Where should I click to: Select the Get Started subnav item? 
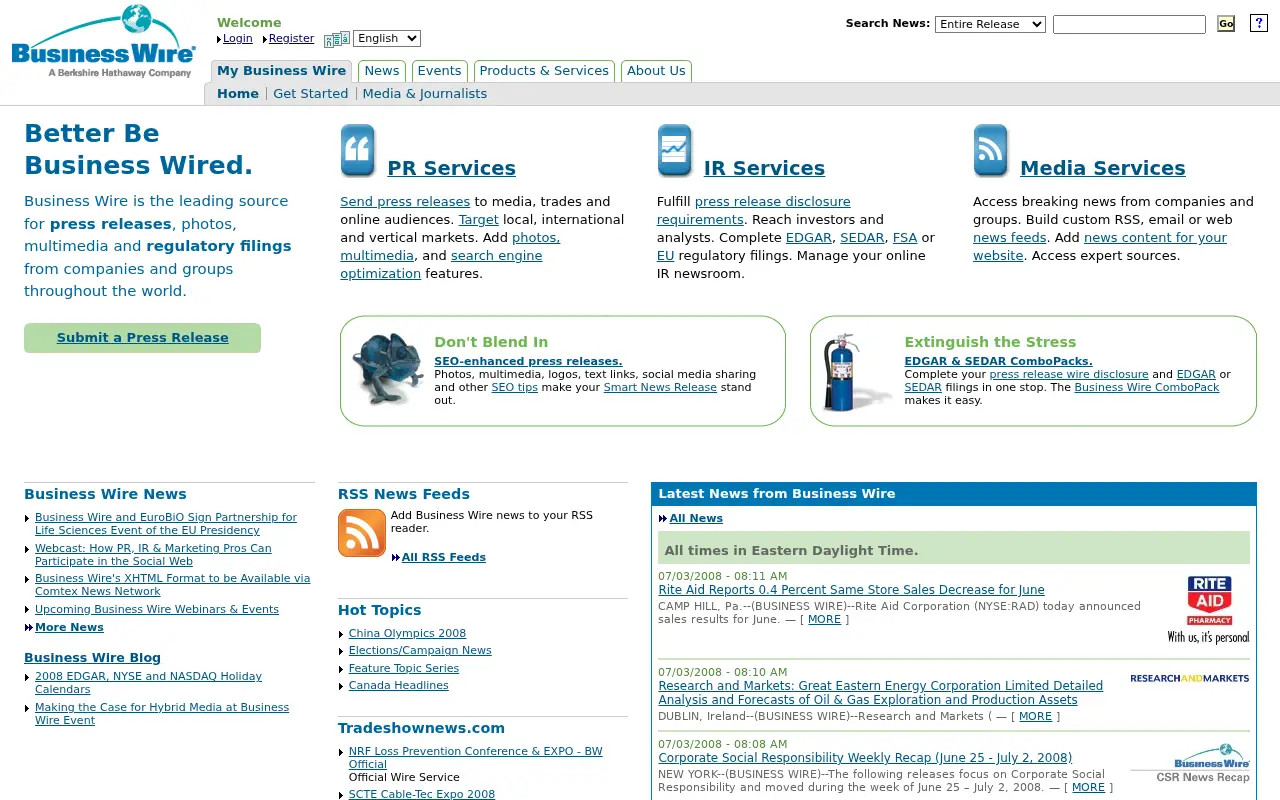click(x=311, y=94)
